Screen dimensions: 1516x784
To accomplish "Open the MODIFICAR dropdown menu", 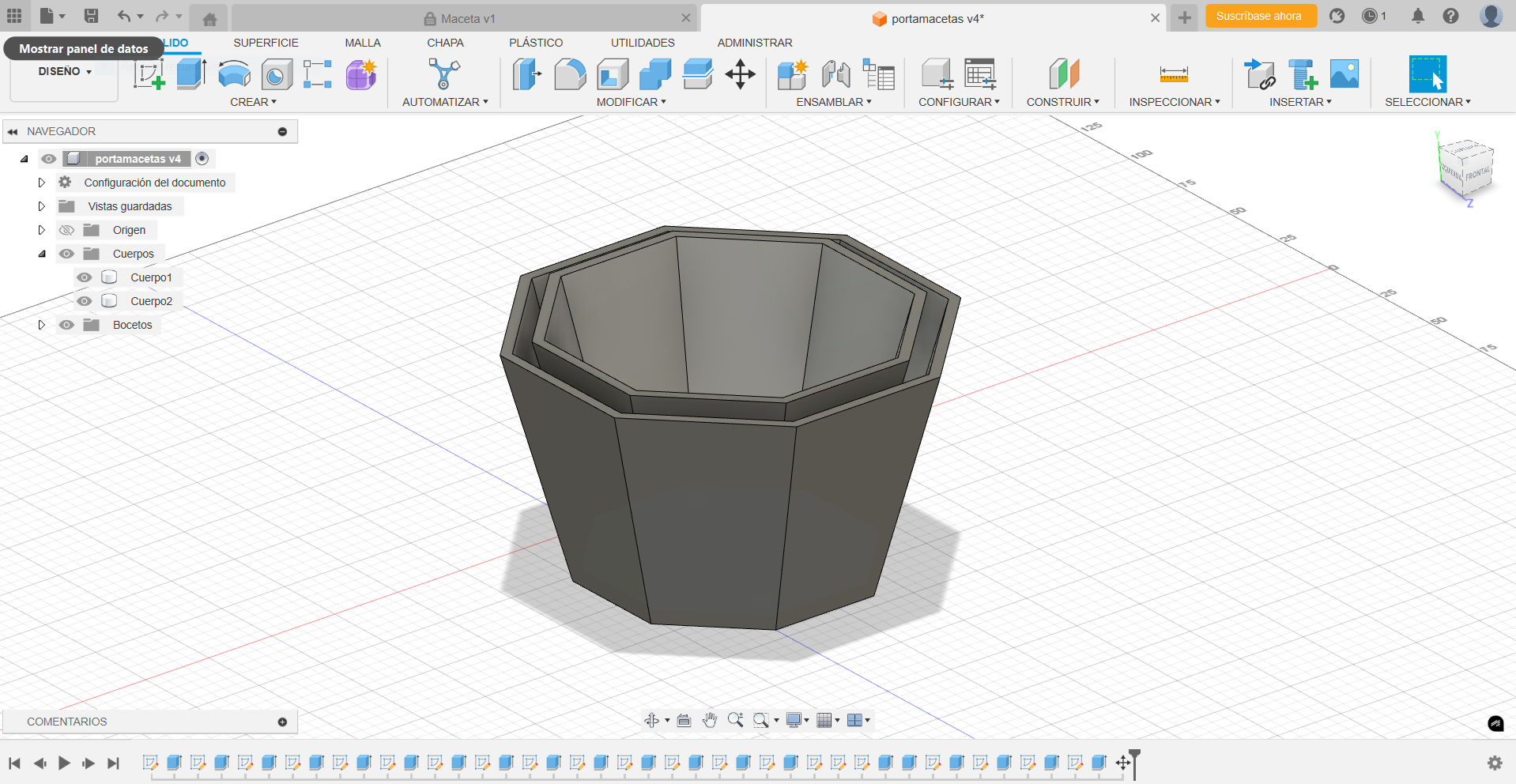I will click(x=631, y=102).
